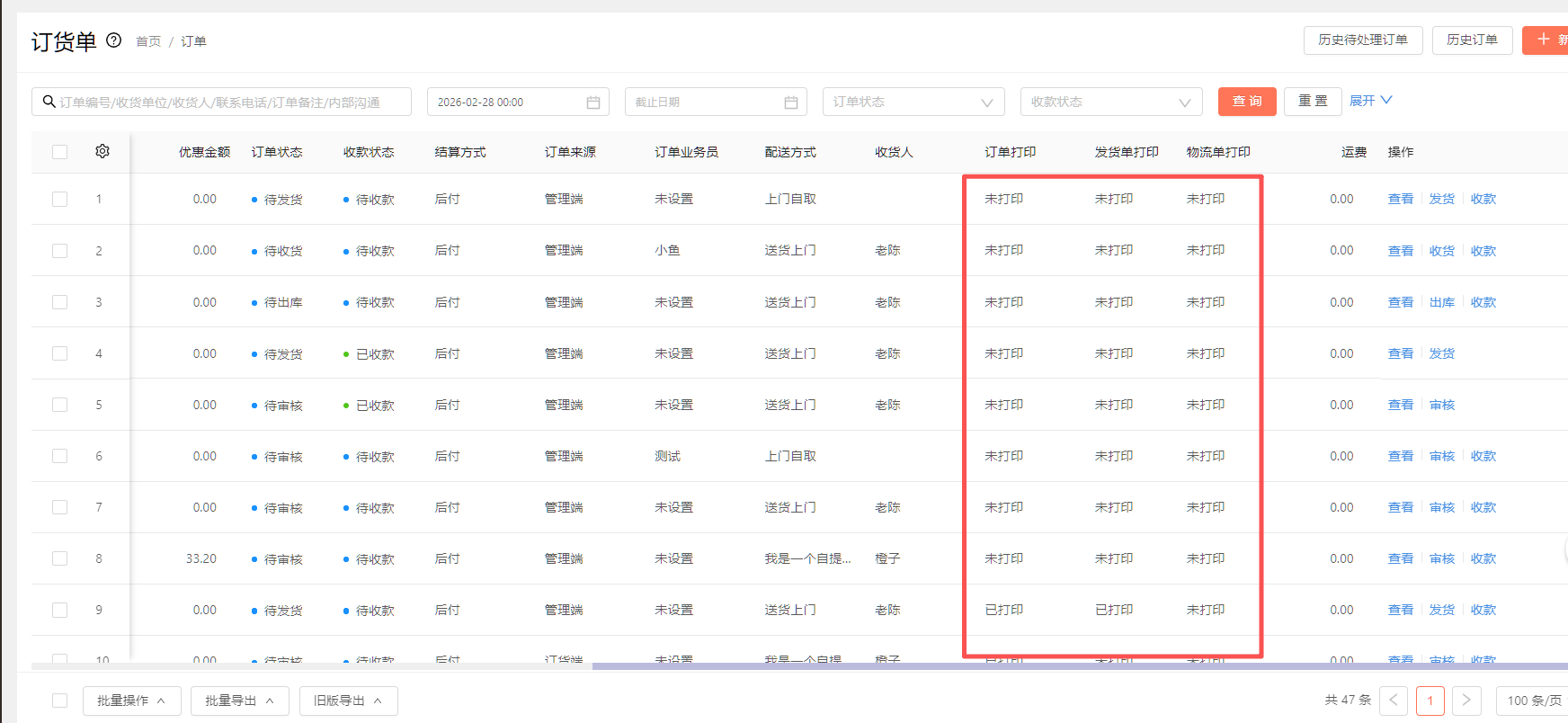Click 审核 for row 5
Image resolution: width=1568 pixels, height=723 pixels.
[1442, 405]
